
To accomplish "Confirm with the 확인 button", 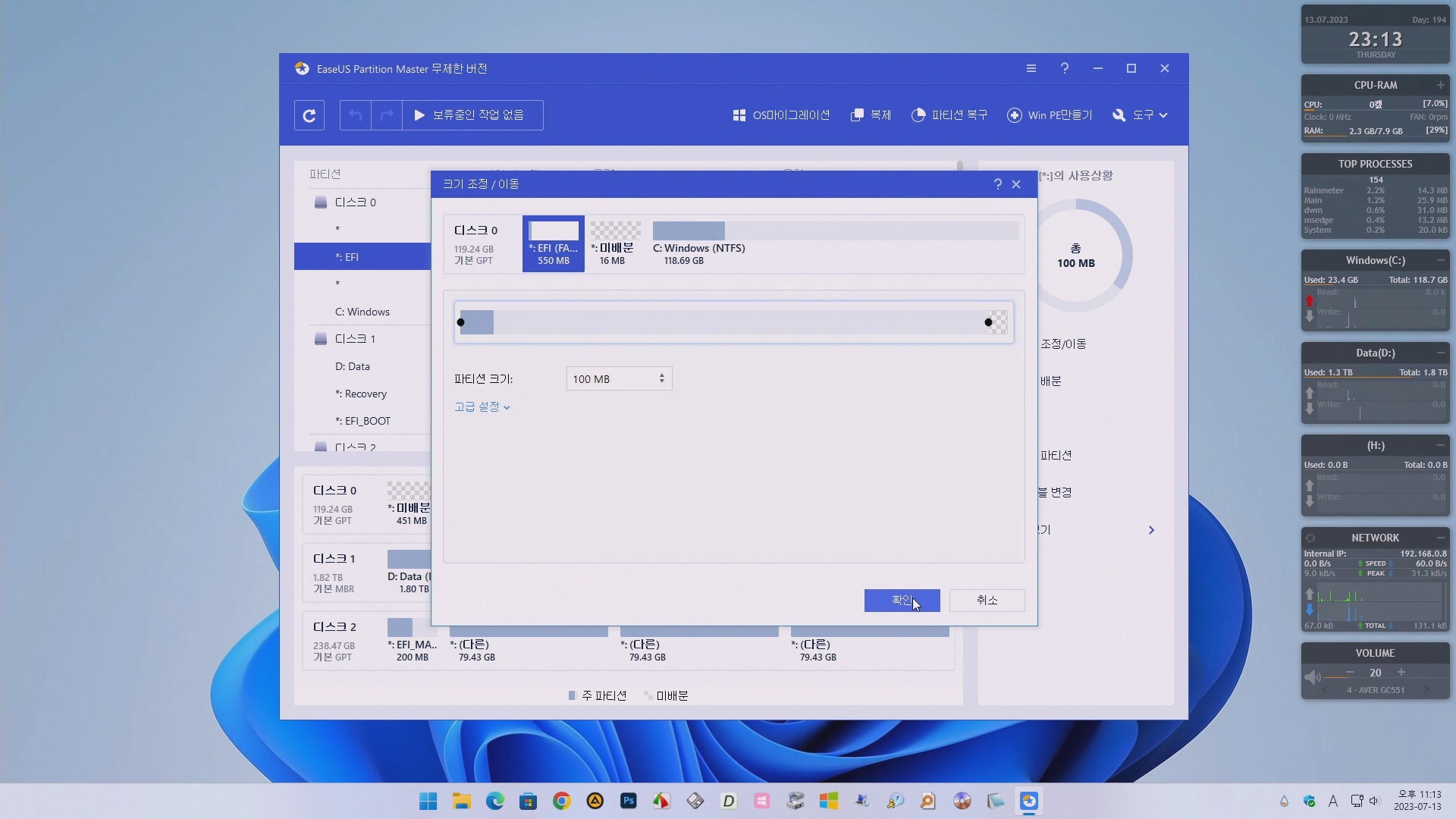I will click(902, 601).
